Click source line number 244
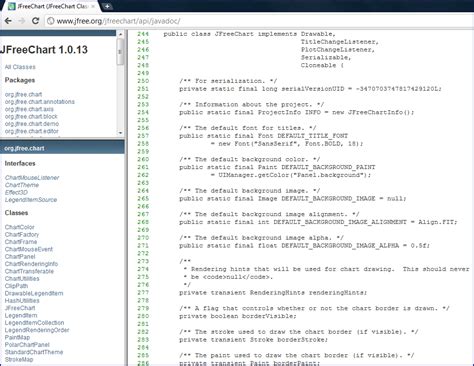The height and width of the screenshot is (366, 474). pyautogui.click(x=143, y=34)
